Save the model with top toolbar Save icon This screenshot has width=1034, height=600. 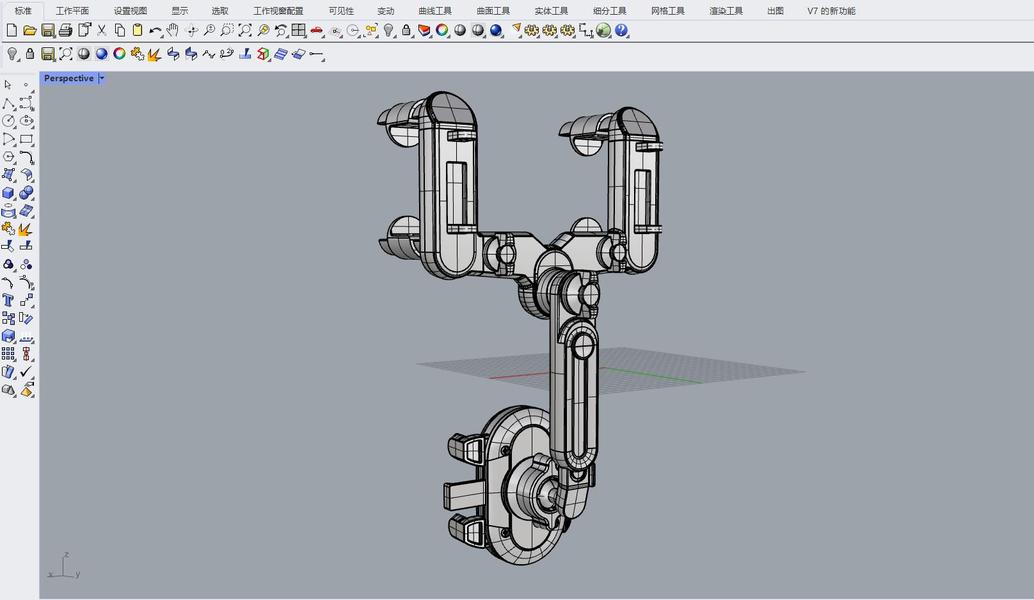click(x=47, y=30)
